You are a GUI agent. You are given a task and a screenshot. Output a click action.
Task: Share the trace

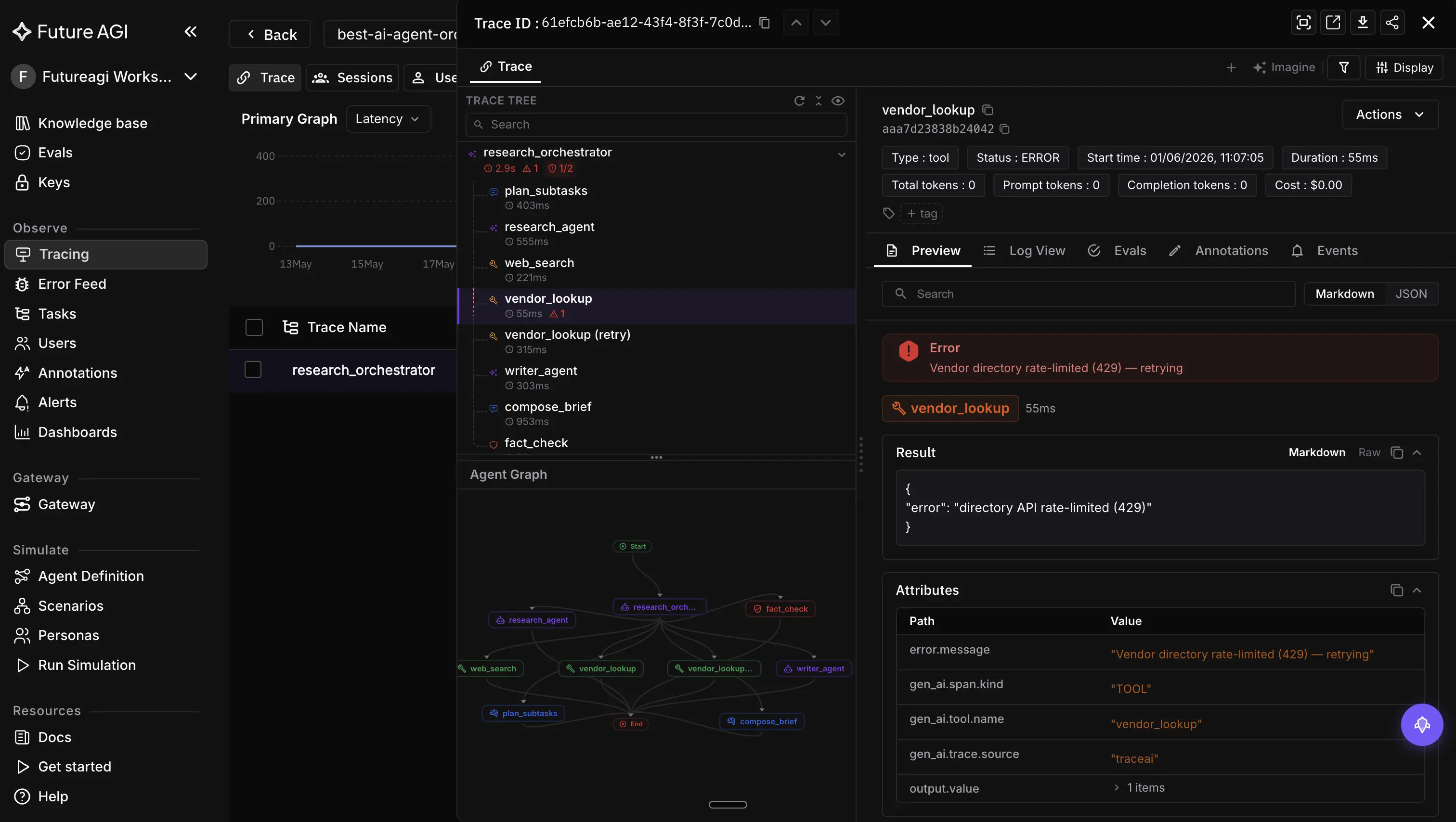point(1391,23)
